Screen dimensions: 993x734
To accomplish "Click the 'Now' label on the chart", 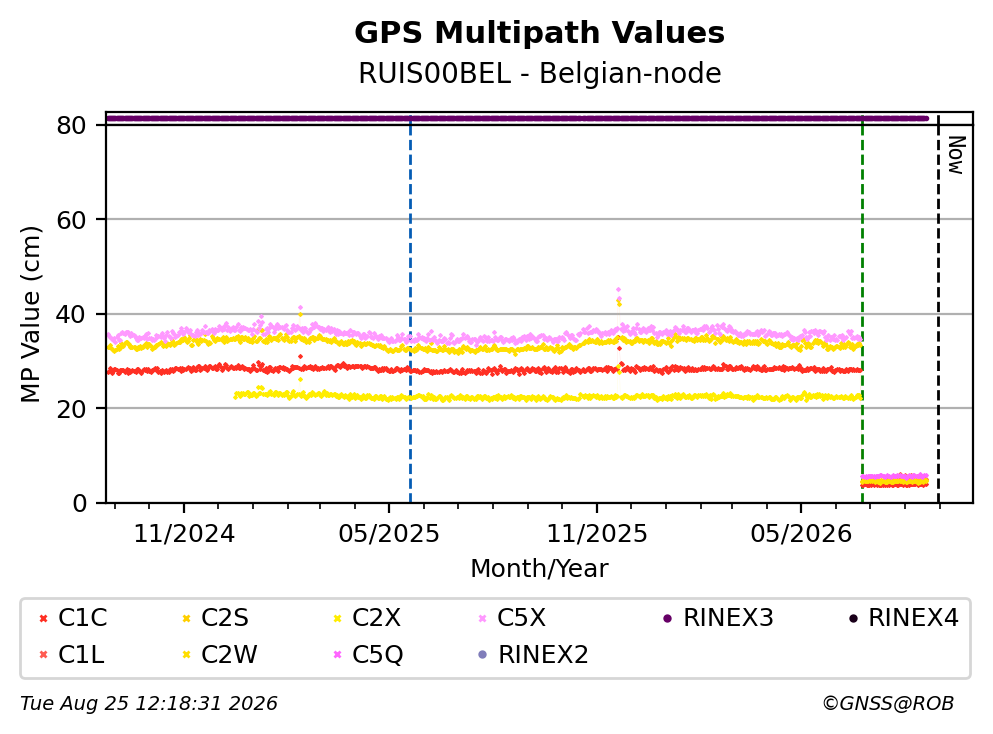I will pos(956,155).
